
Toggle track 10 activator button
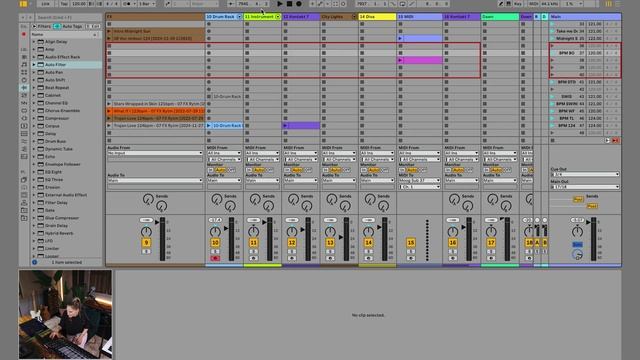click(215, 243)
